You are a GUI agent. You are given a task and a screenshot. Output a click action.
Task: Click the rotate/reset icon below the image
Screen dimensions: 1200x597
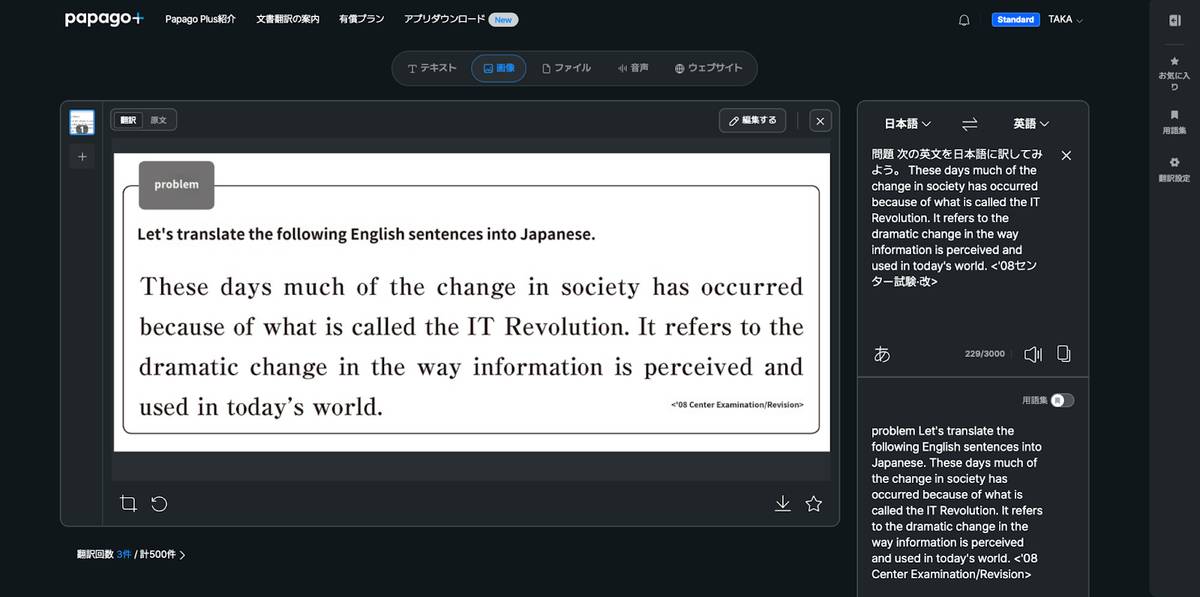[159, 504]
